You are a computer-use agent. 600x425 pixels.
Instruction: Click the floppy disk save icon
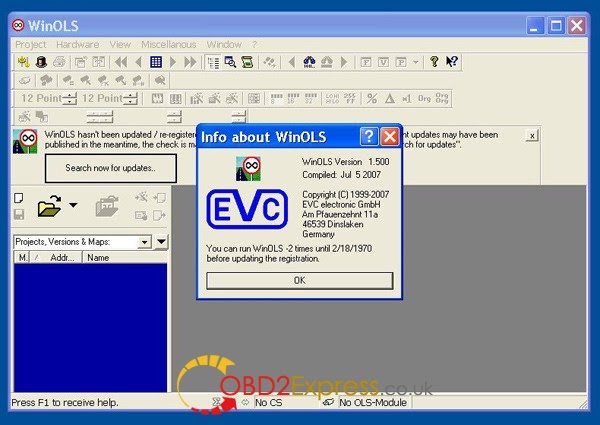[19, 215]
